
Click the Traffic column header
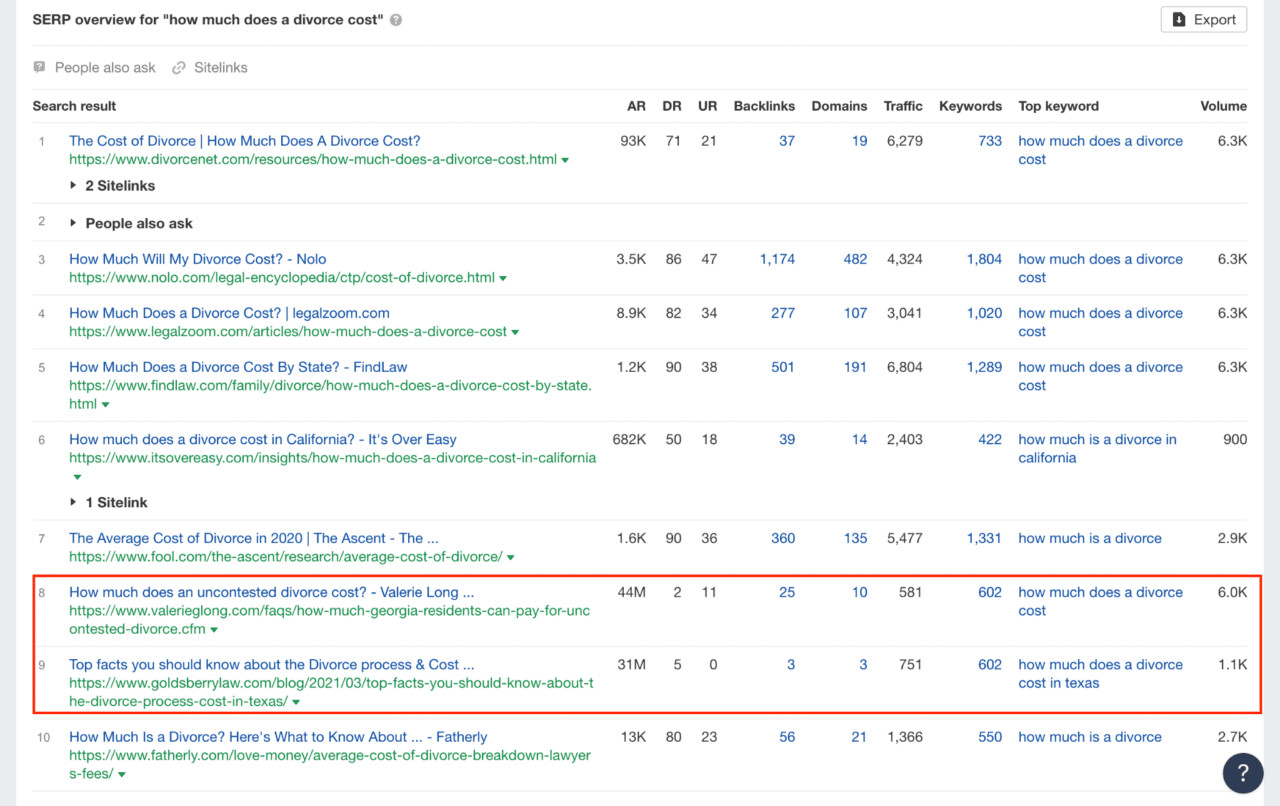(x=903, y=106)
